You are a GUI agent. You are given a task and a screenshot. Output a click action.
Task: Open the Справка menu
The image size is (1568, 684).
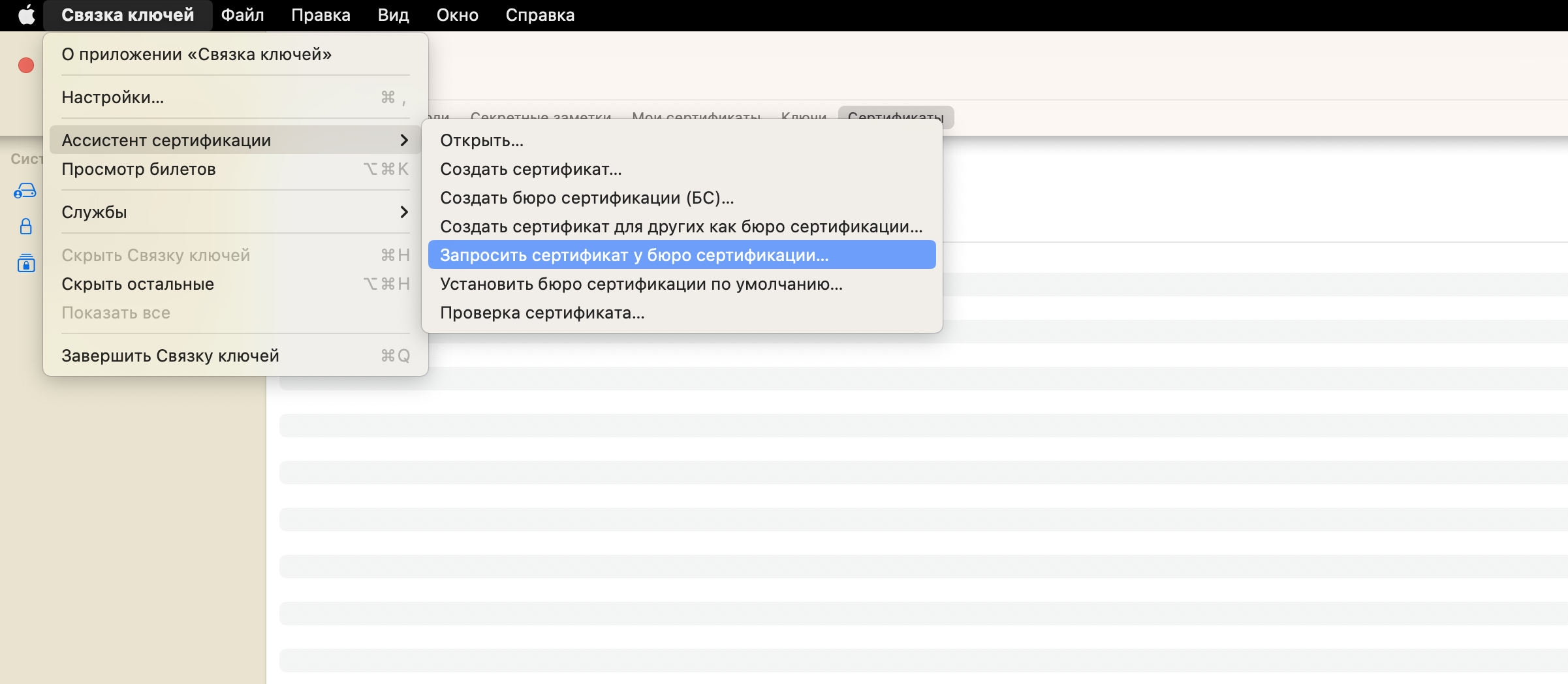pyautogui.click(x=540, y=15)
